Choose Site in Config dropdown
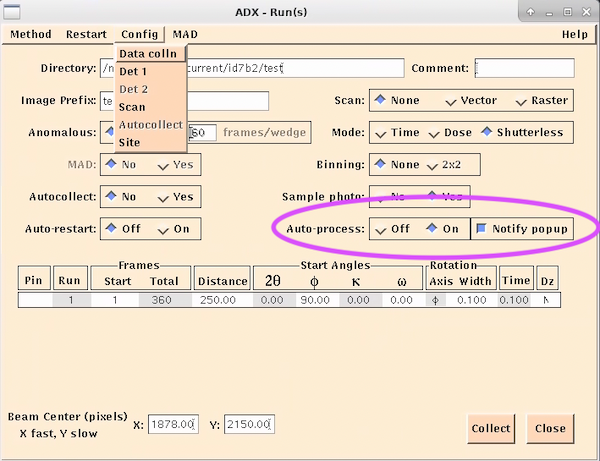 click(x=131, y=143)
